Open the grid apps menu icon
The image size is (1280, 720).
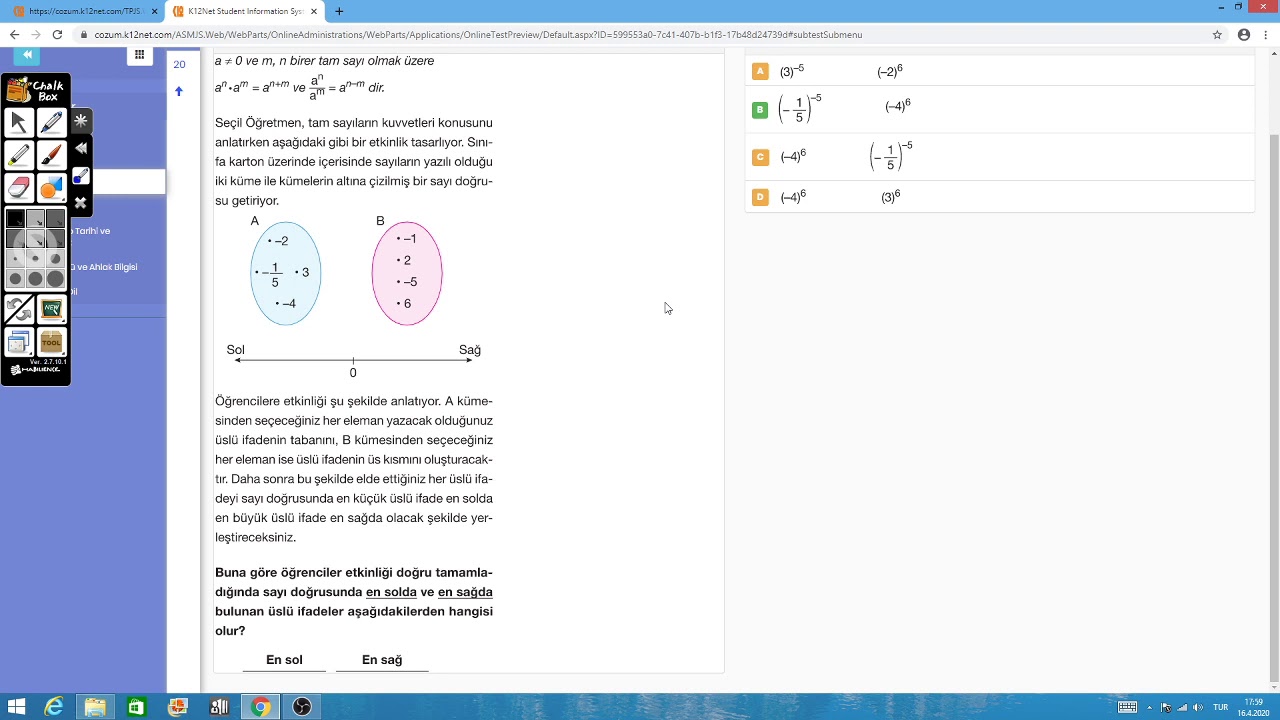click(x=139, y=55)
